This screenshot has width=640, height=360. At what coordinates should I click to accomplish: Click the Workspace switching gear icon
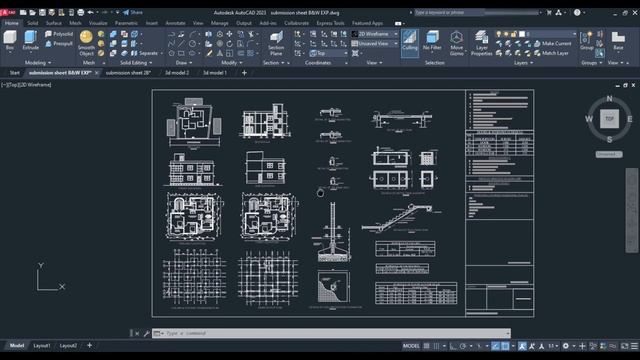[565, 346]
